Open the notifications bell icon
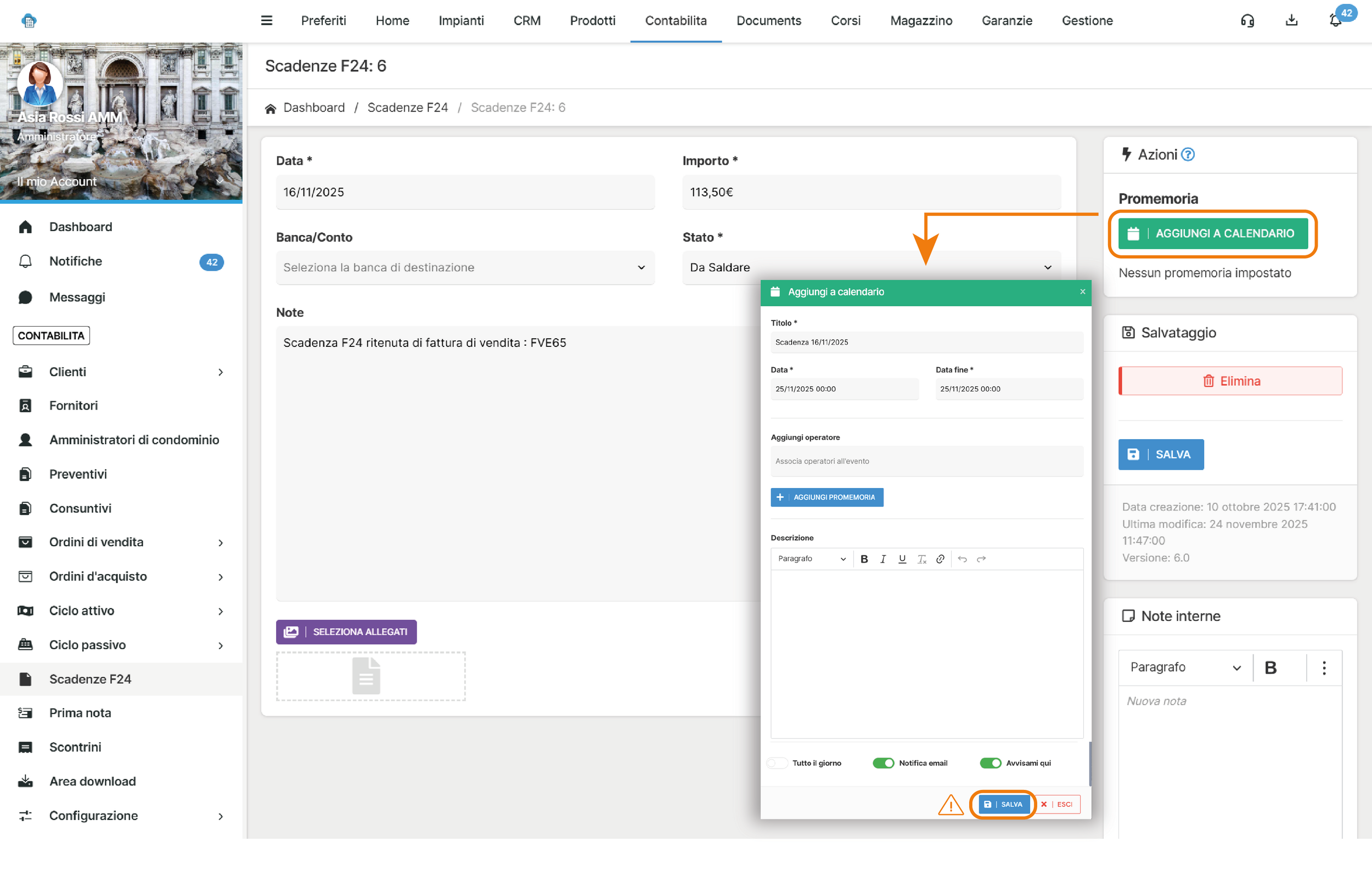The height and width of the screenshot is (881, 1372). pyautogui.click(x=1335, y=21)
